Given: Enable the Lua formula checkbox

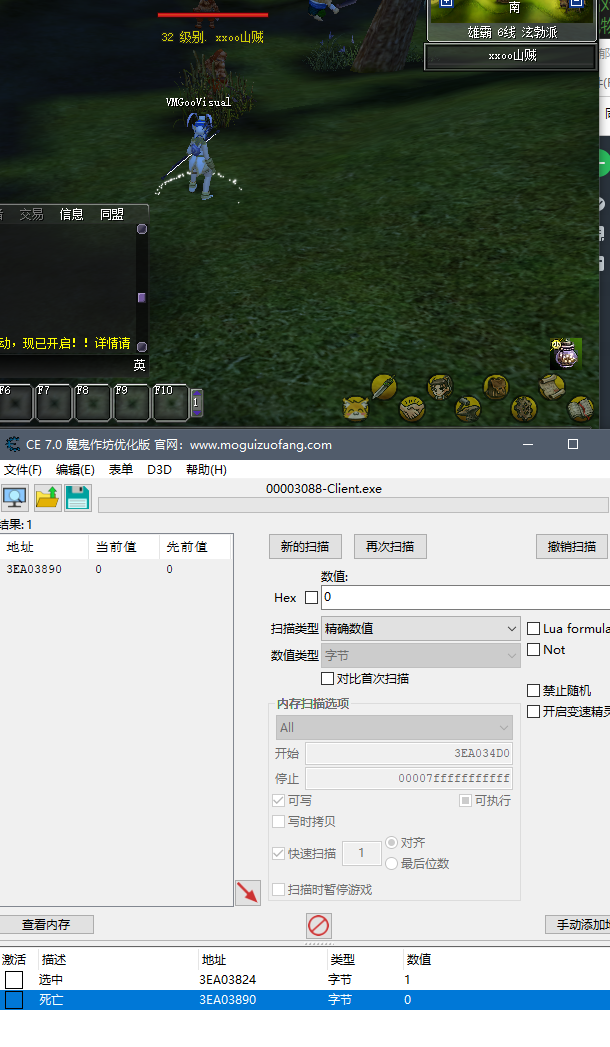Looking at the screenshot, I should [533, 628].
